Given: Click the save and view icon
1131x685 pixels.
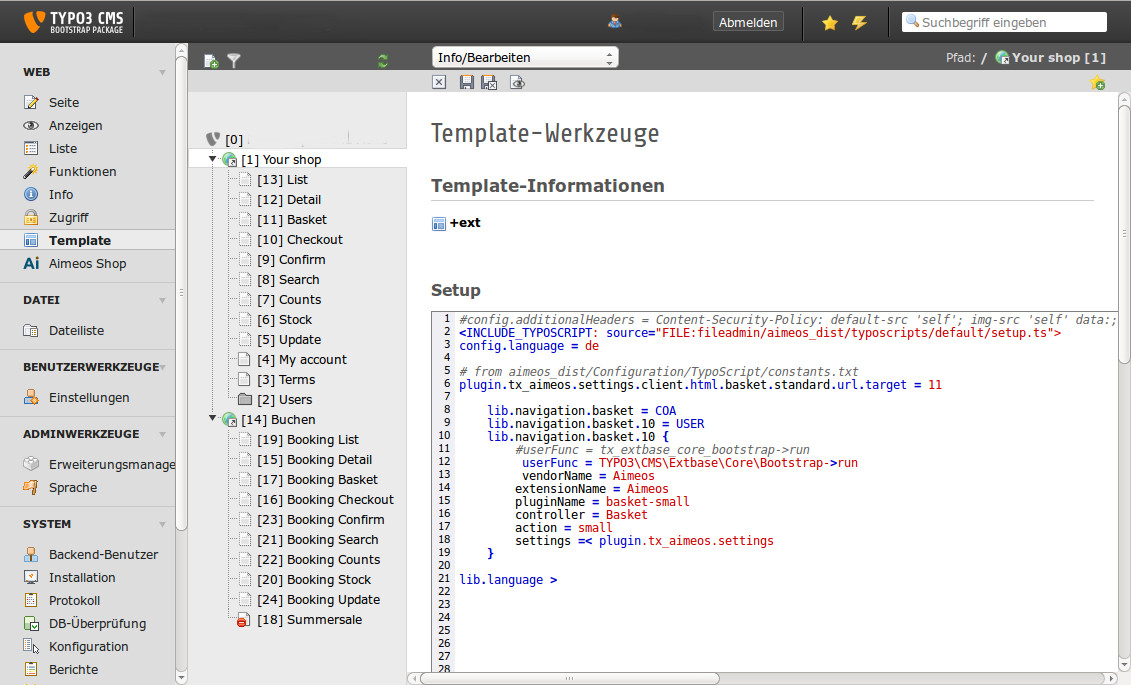Looking at the screenshot, I should point(517,83).
